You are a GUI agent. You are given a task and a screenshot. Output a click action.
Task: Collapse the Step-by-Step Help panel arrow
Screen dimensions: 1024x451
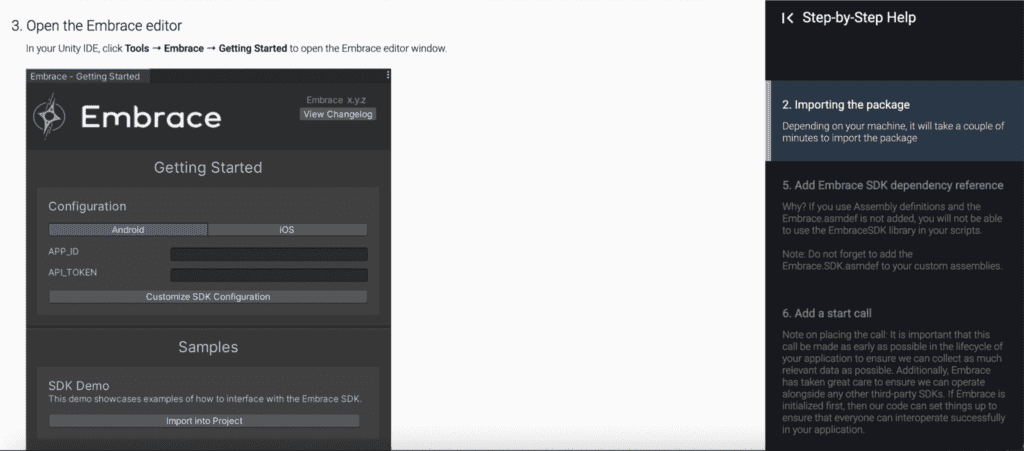click(788, 18)
